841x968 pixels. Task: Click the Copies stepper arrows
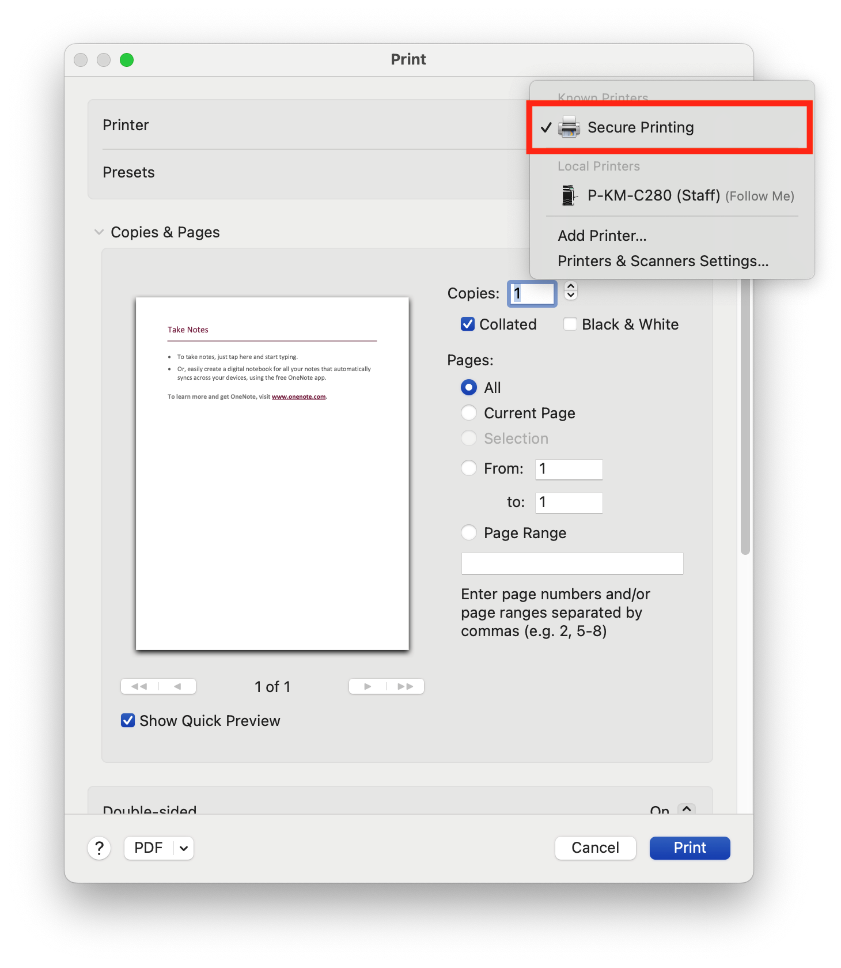click(571, 292)
